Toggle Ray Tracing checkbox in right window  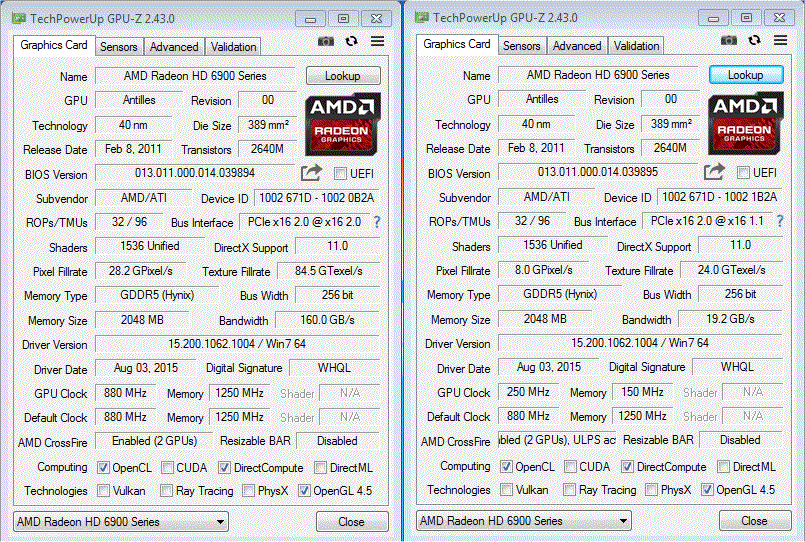(569, 490)
